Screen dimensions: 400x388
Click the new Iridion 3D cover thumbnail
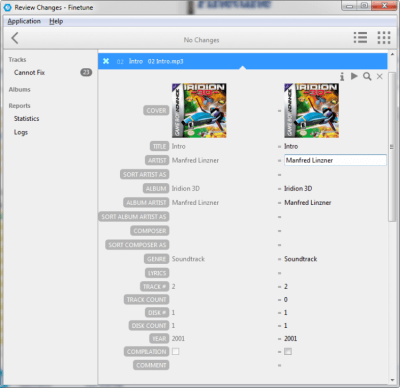coord(312,110)
